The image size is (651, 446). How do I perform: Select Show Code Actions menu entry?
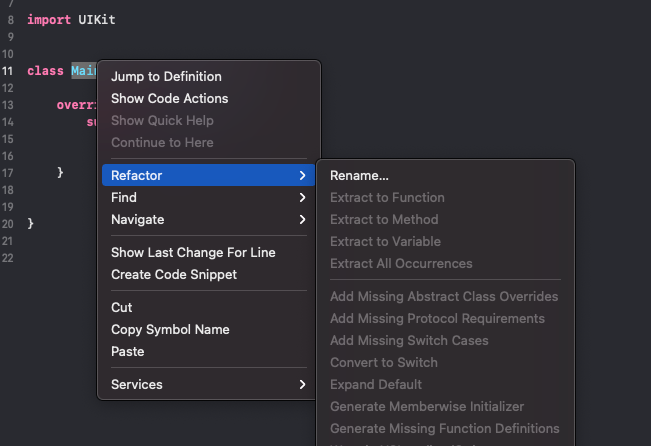coord(169,98)
